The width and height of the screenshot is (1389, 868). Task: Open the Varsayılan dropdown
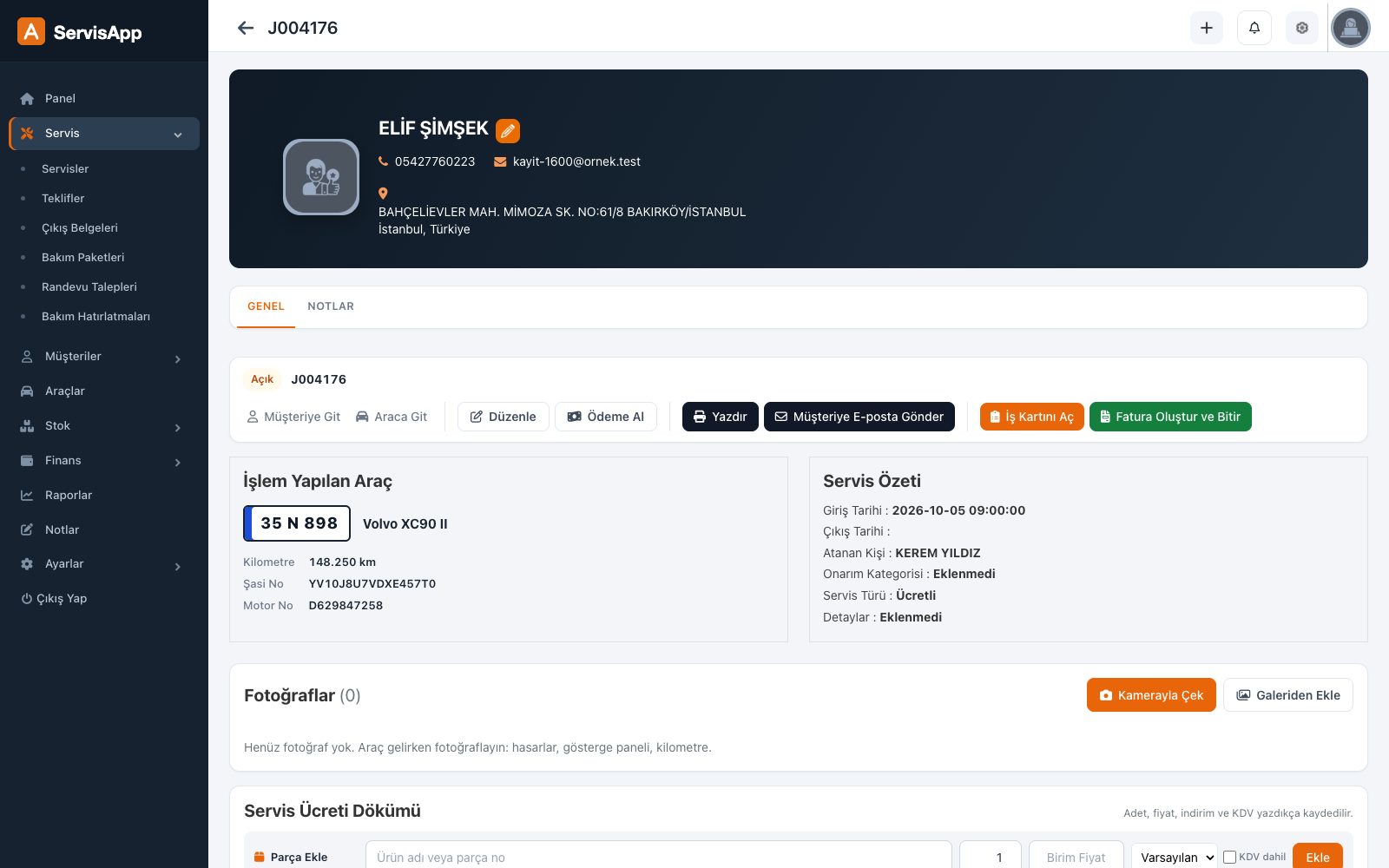[x=1175, y=857]
